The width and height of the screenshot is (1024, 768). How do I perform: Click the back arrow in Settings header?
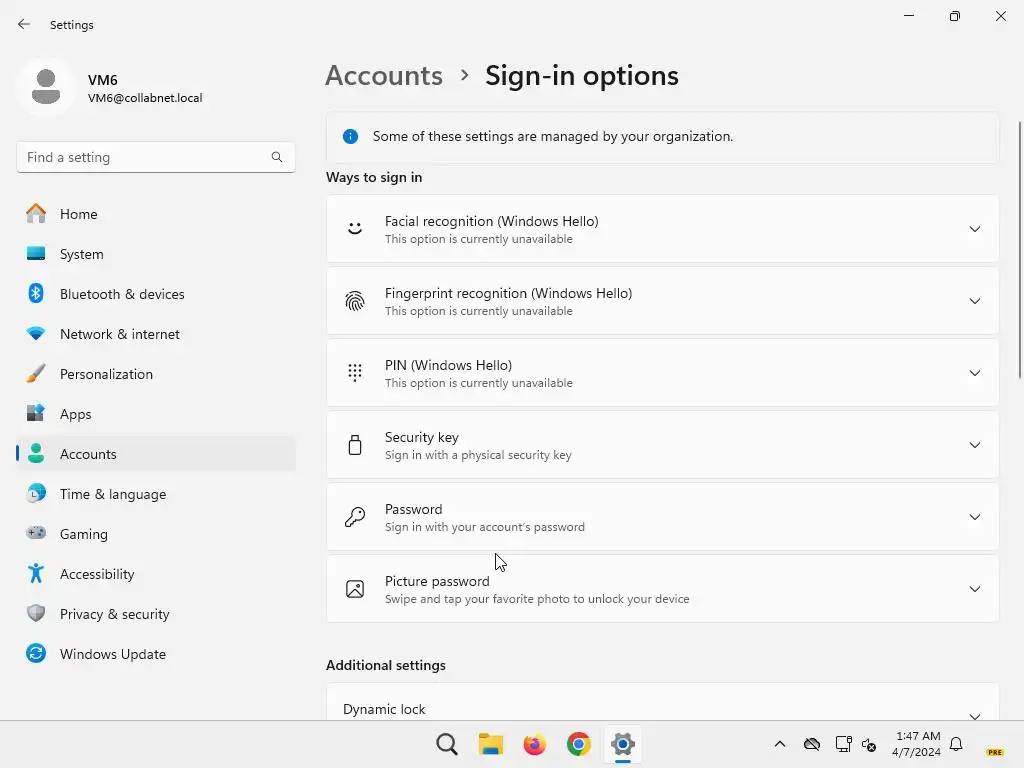pyautogui.click(x=24, y=24)
